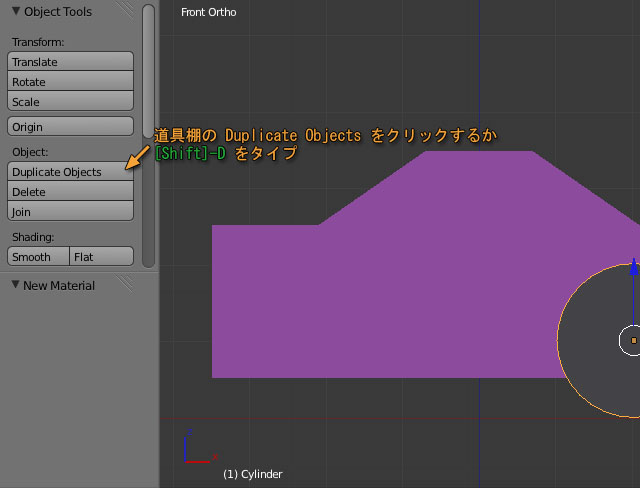Click the axis orientation indicator in viewport corner
This screenshot has width=640, height=488.
point(195,450)
